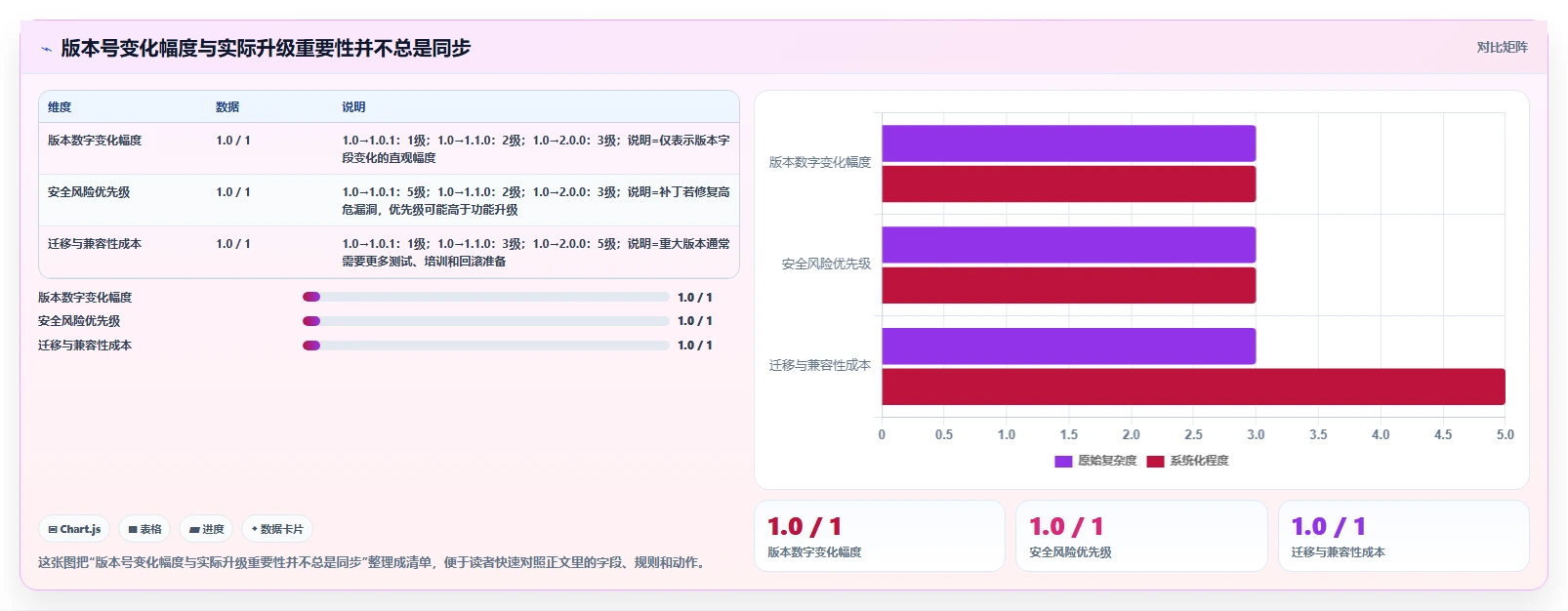Click long red bar for 迁移与兼容性成本
1568x611 pixels.
click(x=1193, y=387)
